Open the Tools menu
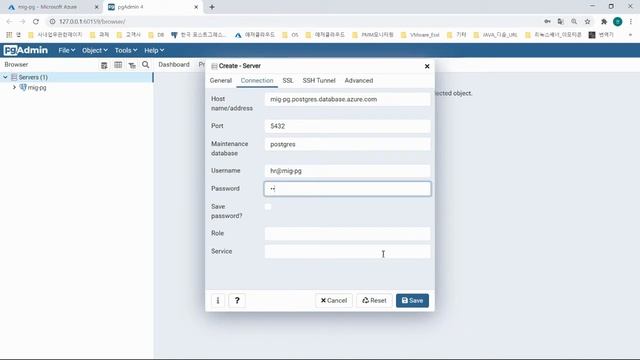The width and height of the screenshot is (640, 360). [x=126, y=50]
